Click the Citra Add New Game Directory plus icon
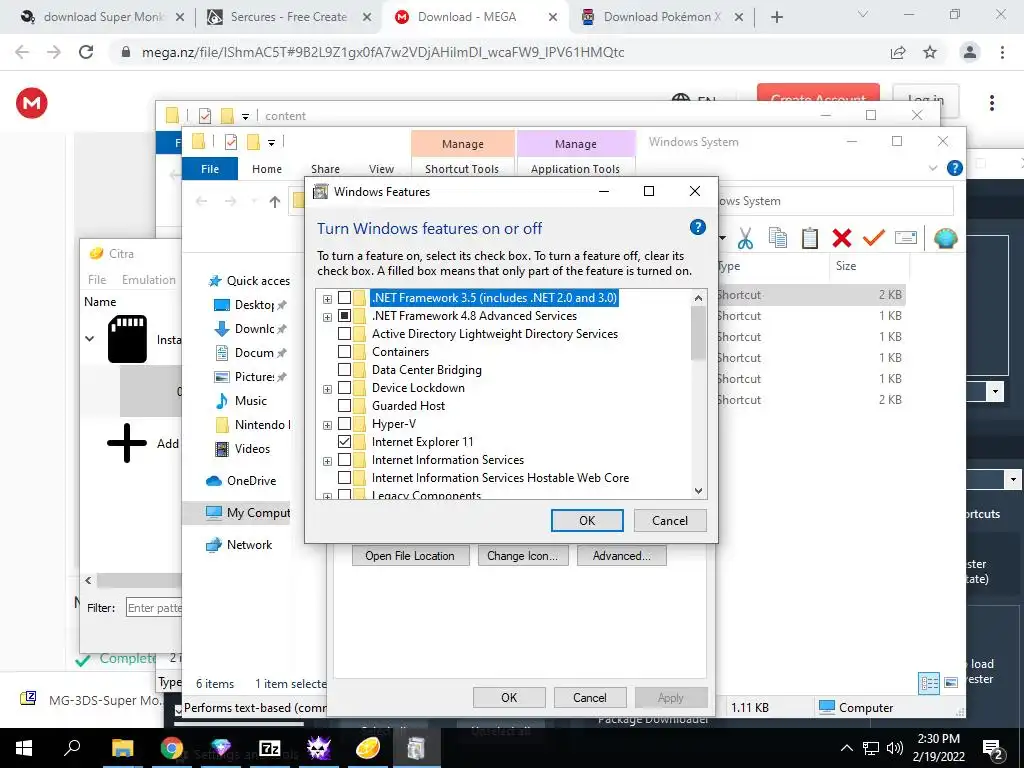 127,443
